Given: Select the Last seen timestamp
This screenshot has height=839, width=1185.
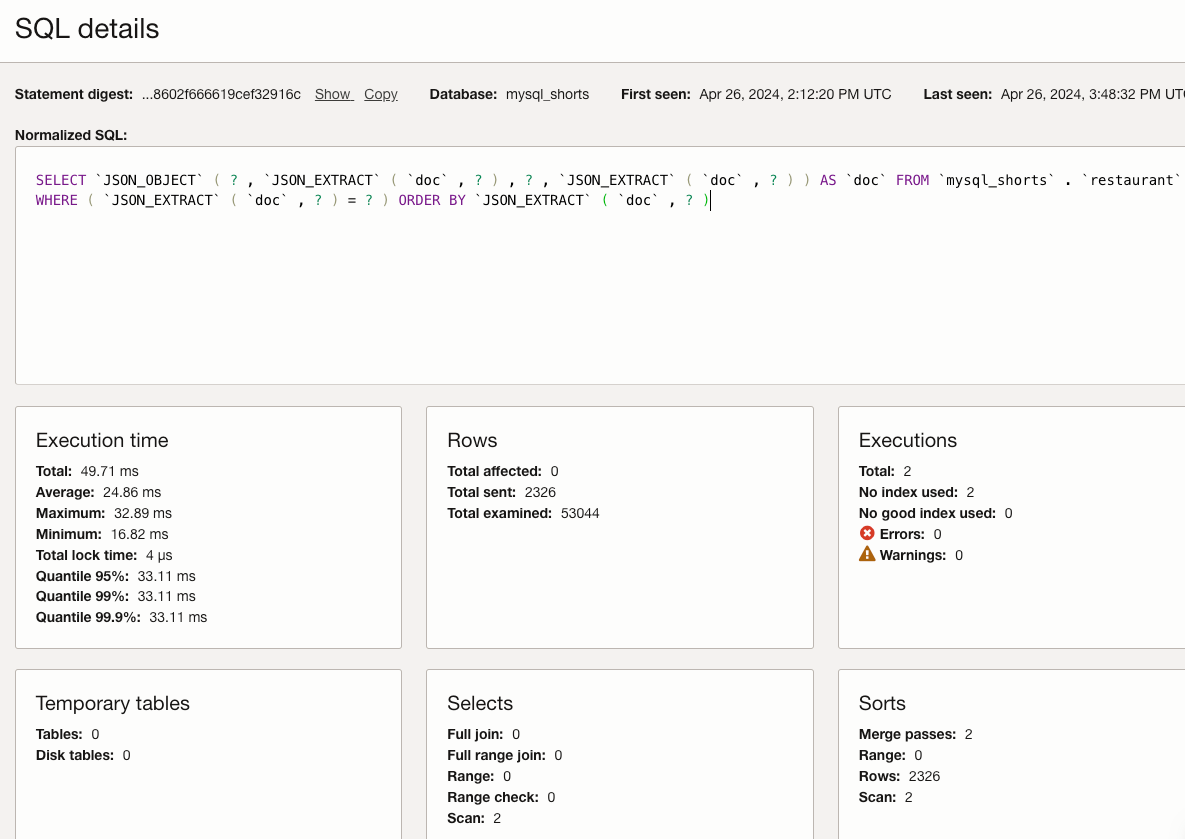Looking at the screenshot, I should pos(1092,94).
